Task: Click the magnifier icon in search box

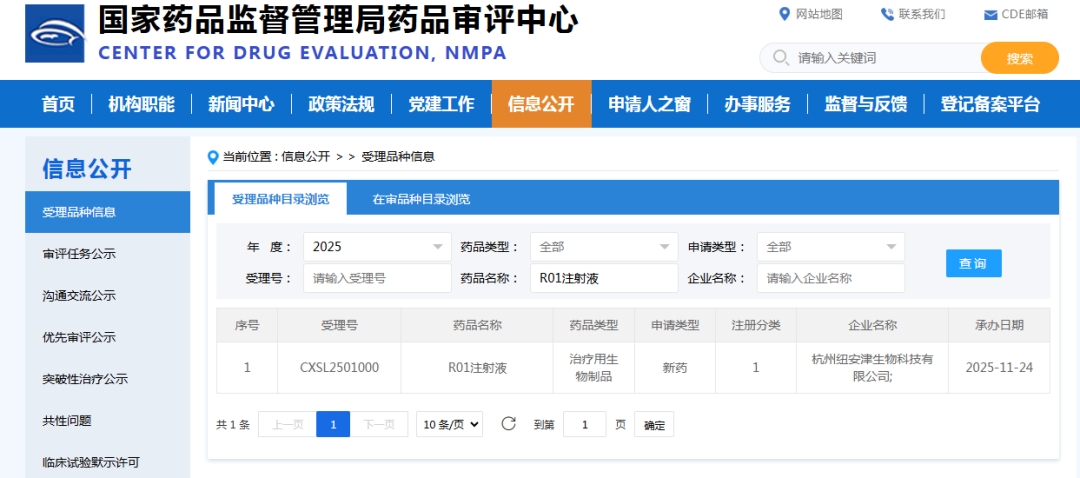Action: tap(780, 58)
